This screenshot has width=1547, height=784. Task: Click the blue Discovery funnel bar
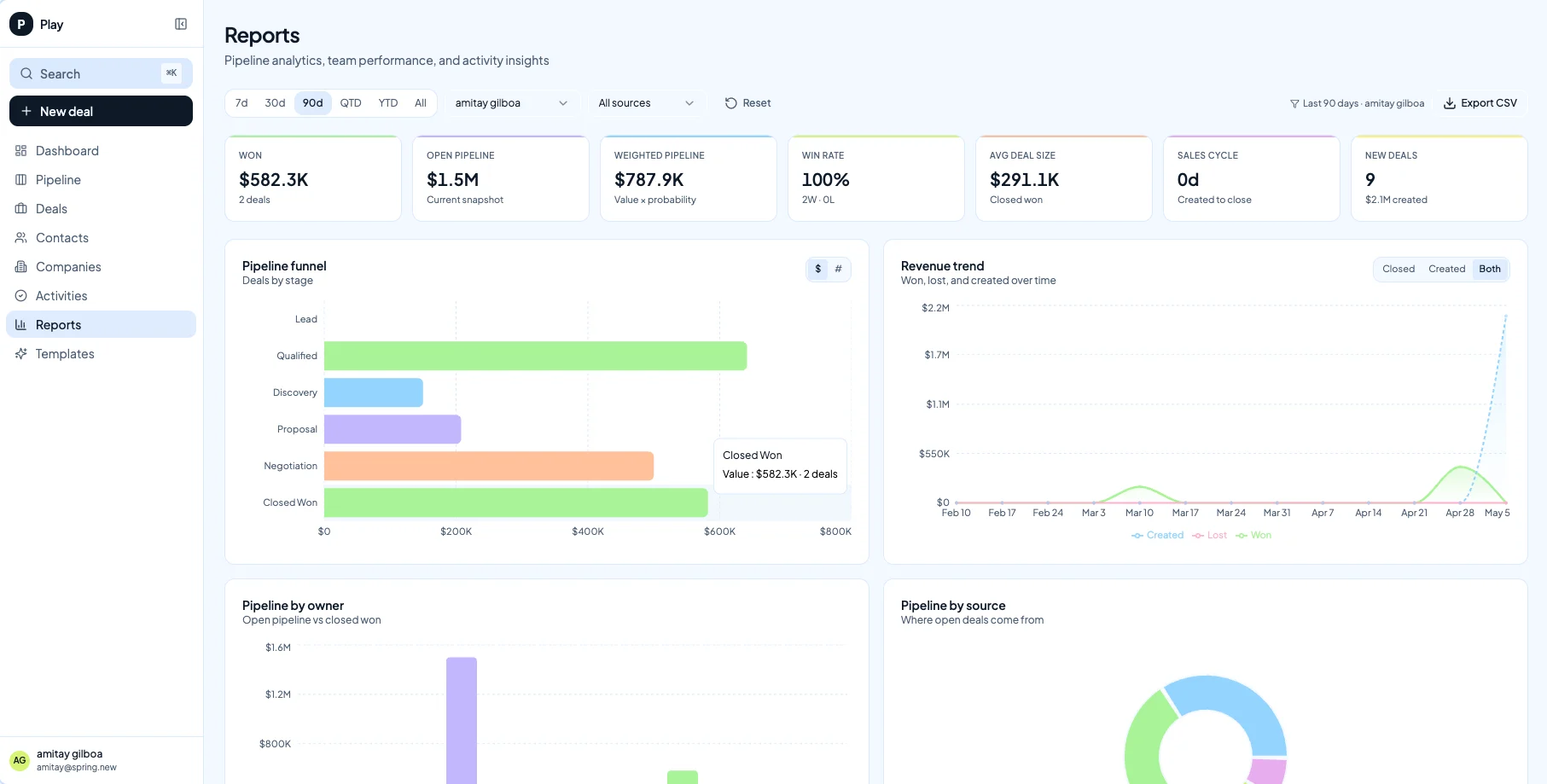point(374,392)
